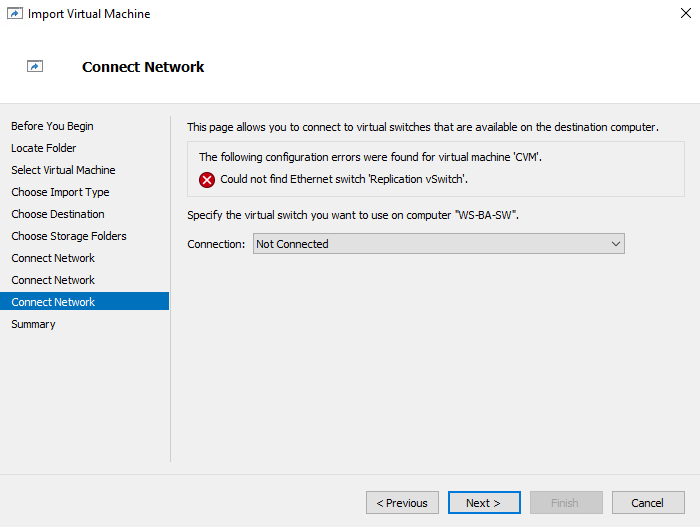Click the Connect Network page heading
The width and height of the screenshot is (700, 527).
143,67
